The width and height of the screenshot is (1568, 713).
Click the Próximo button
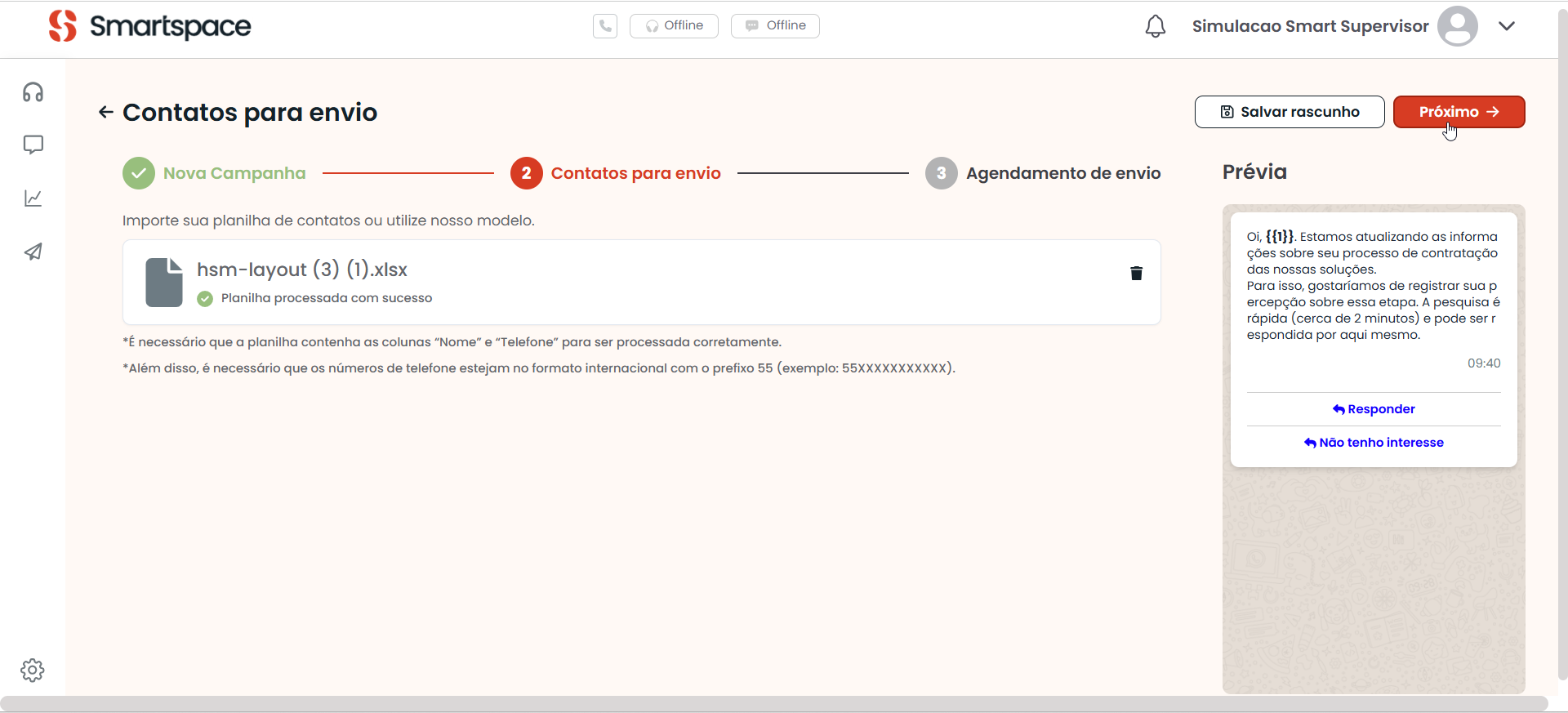(x=1459, y=112)
